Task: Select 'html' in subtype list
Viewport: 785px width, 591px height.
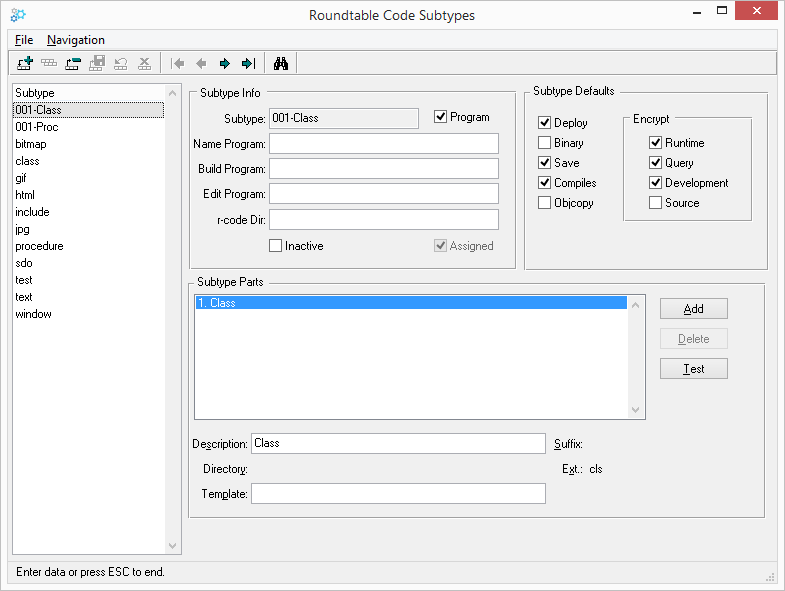Action: click(x=88, y=195)
